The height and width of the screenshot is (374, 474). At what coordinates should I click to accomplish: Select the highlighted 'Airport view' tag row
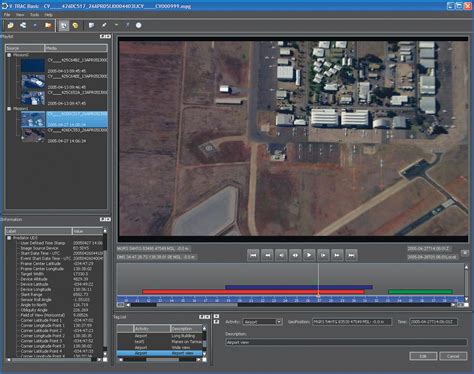pos(159,353)
